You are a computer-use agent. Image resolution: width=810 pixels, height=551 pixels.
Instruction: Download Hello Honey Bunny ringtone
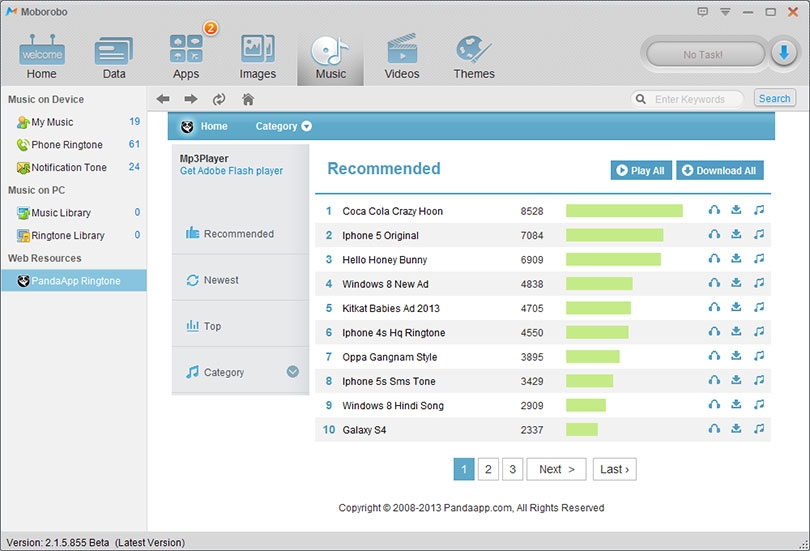click(736, 258)
